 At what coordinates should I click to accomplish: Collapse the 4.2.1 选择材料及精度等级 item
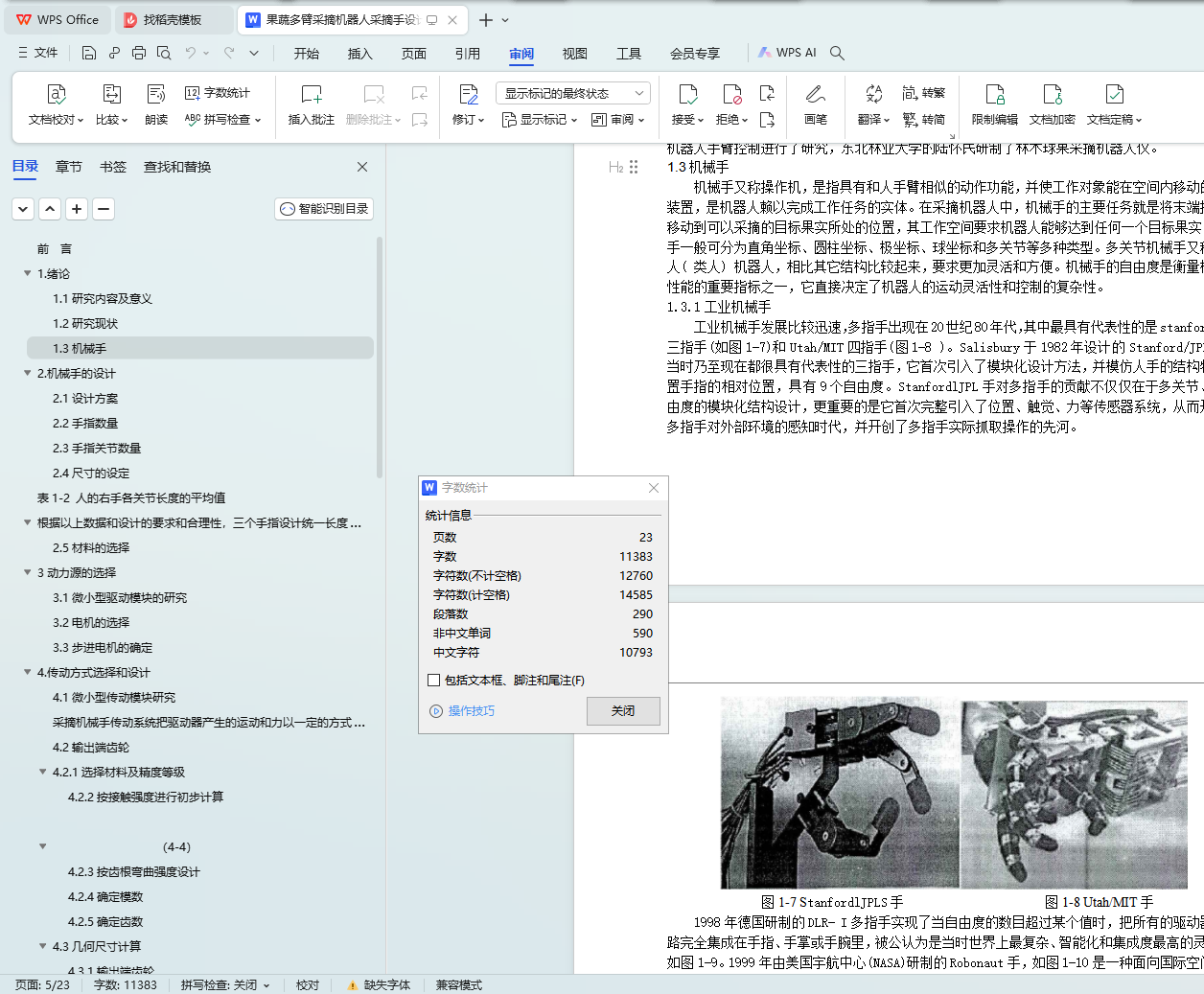(42, 772)
